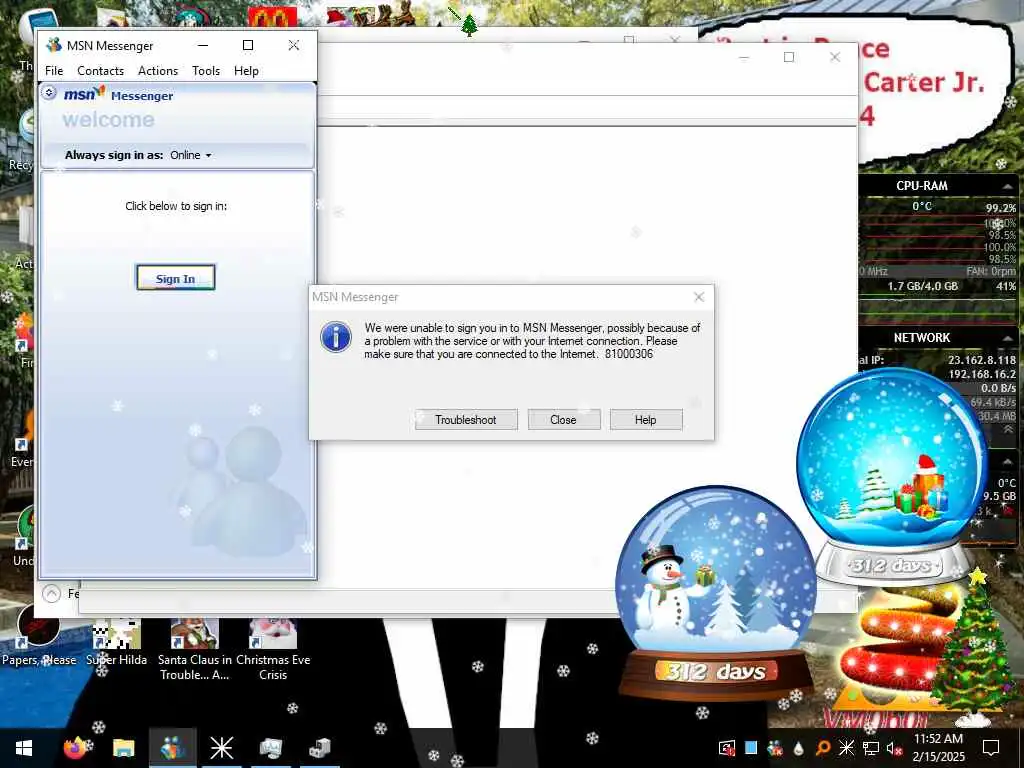Image resolution: width=1024 pixels, height=768 pixels.
Task: Open the snowflake app in taskbar
Action: pyautogui.click(x=221, y=748)
